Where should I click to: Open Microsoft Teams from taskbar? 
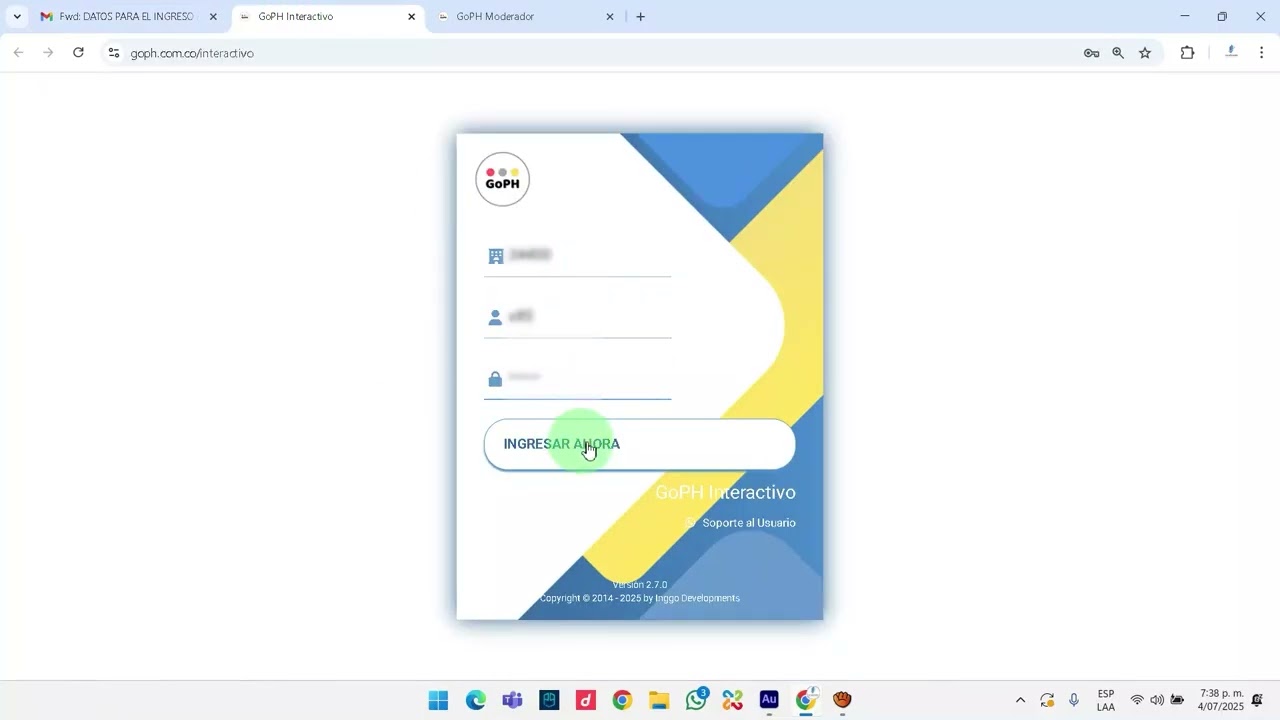click(x=512, y=700)
